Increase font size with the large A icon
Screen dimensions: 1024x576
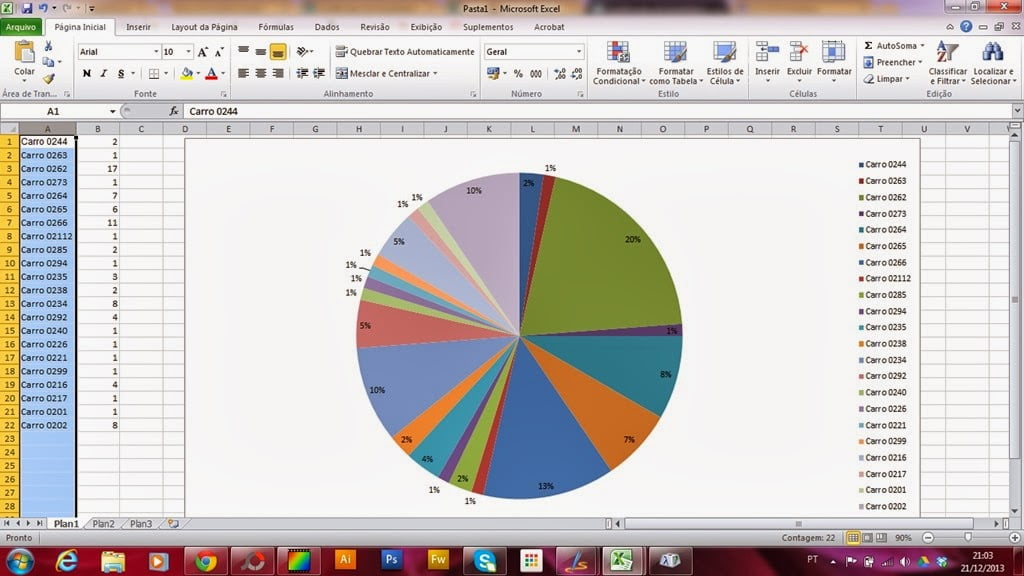(202, 52)
